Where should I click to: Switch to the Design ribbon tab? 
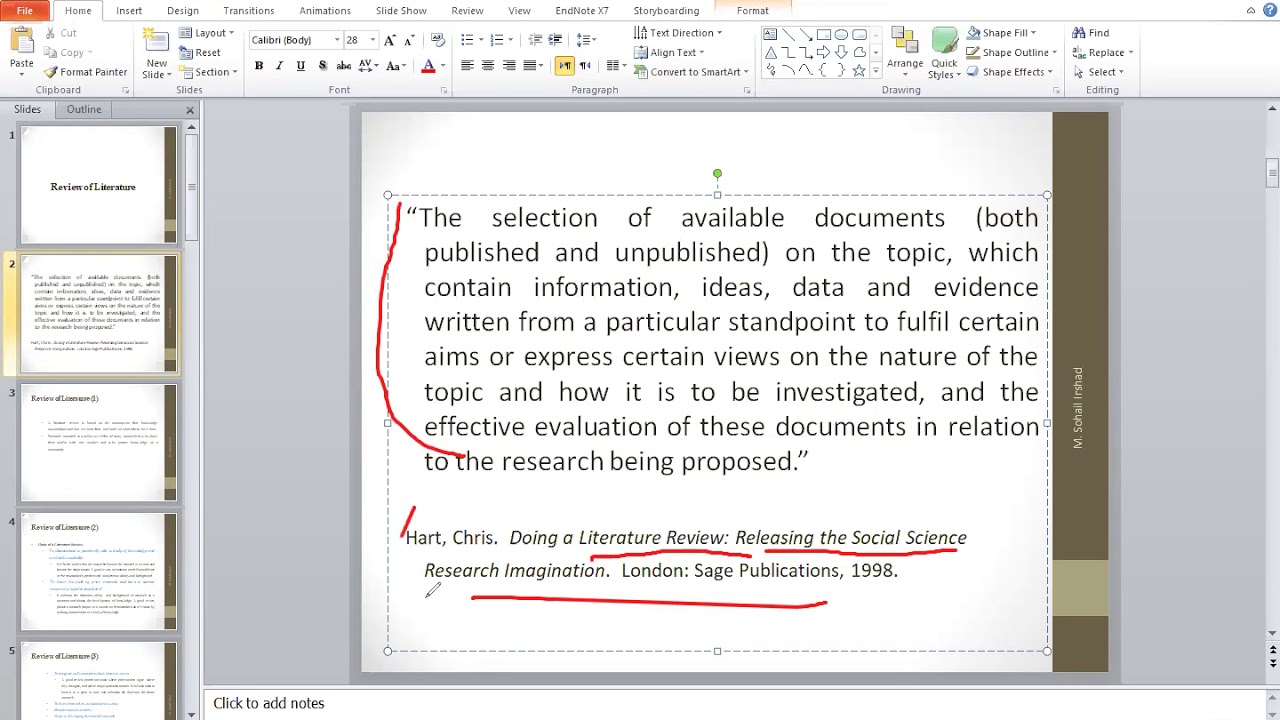pos(183,11)
